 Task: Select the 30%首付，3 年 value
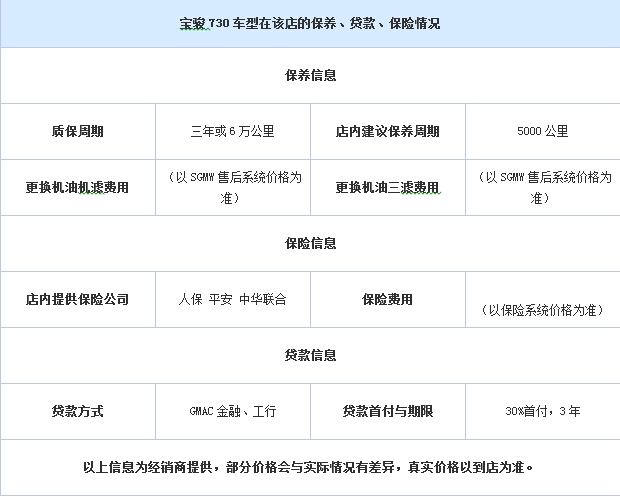point(542,411)
